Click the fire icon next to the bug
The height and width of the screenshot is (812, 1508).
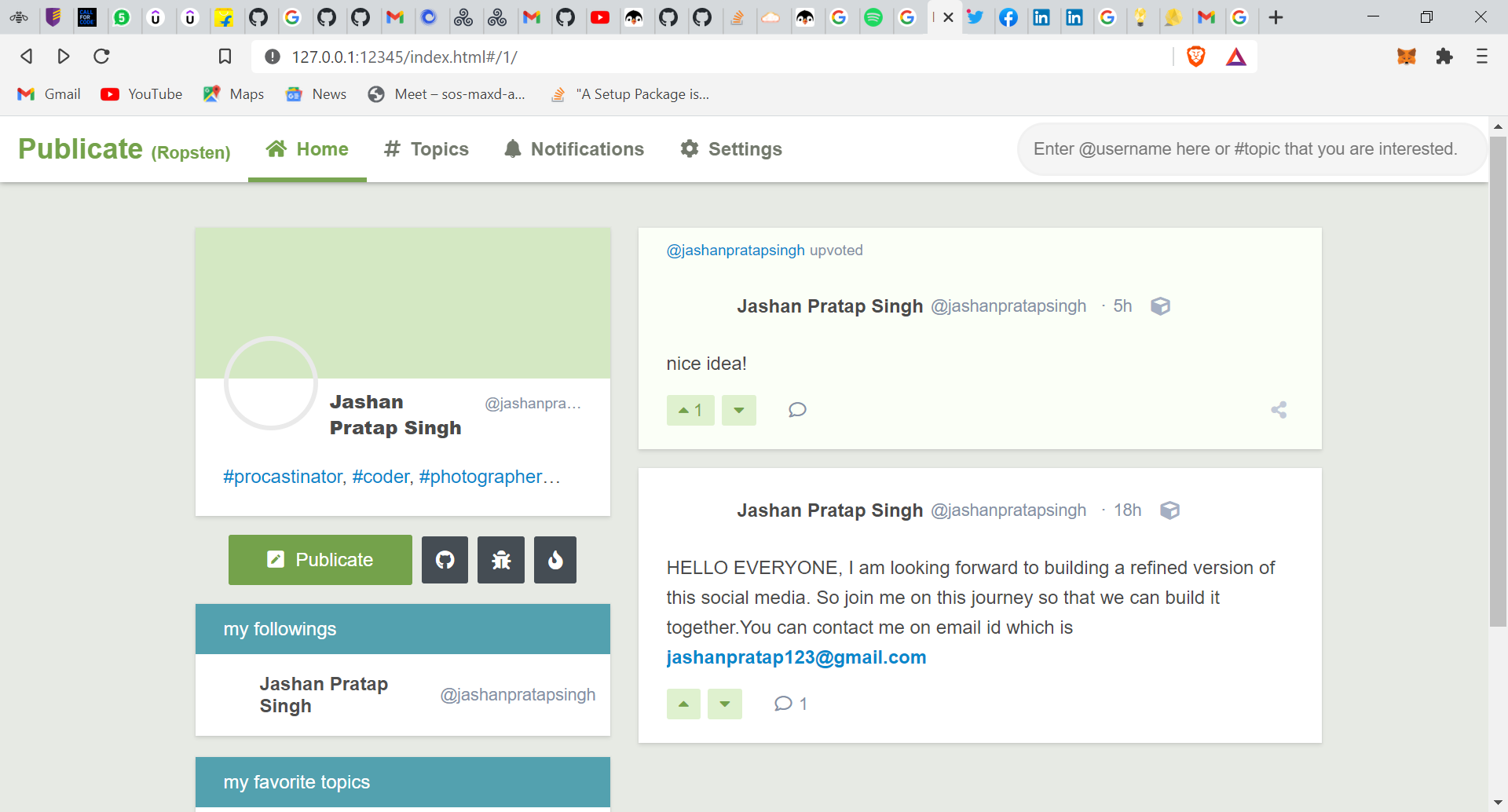point(555,559)
